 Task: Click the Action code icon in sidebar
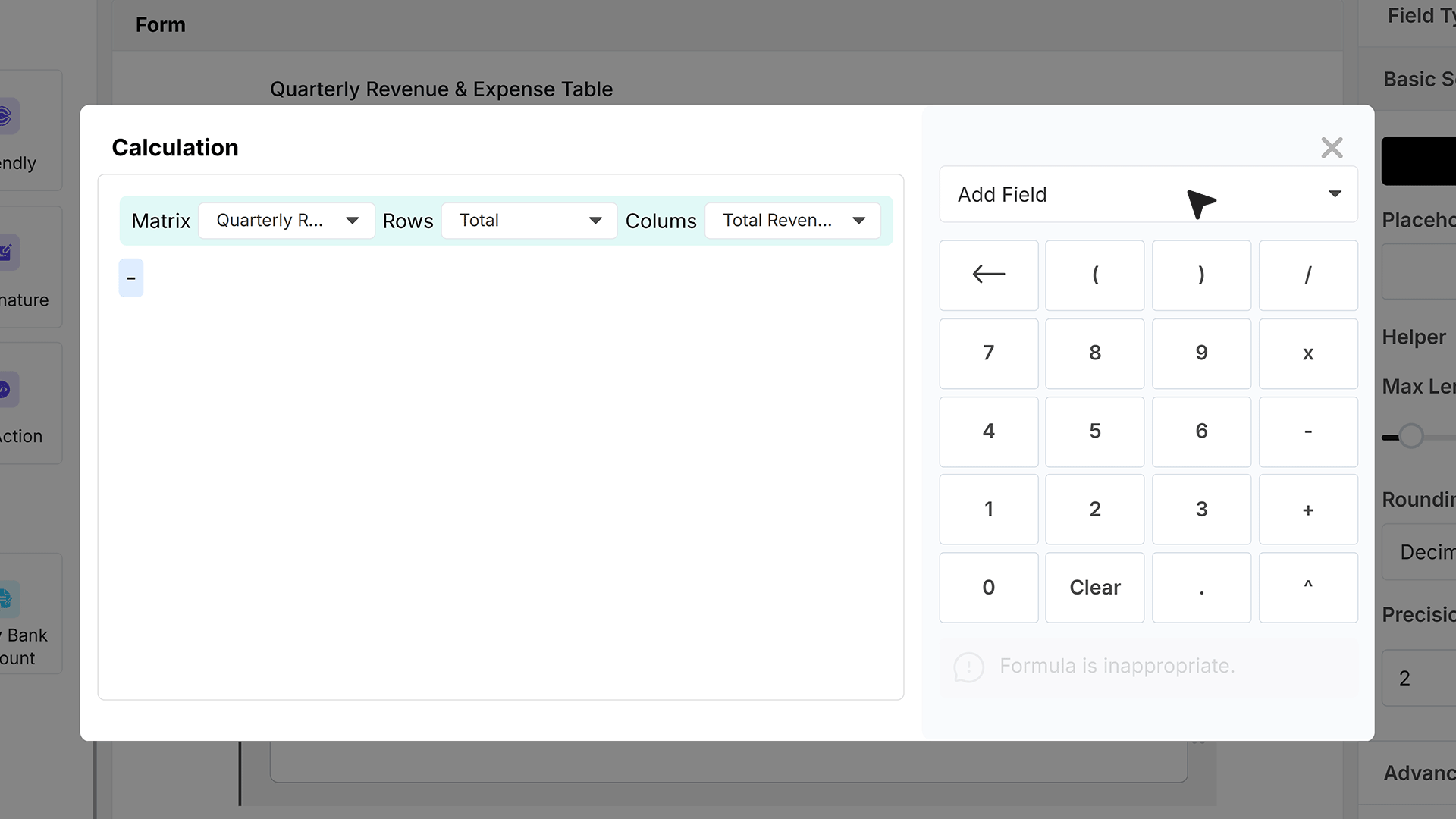6,389
